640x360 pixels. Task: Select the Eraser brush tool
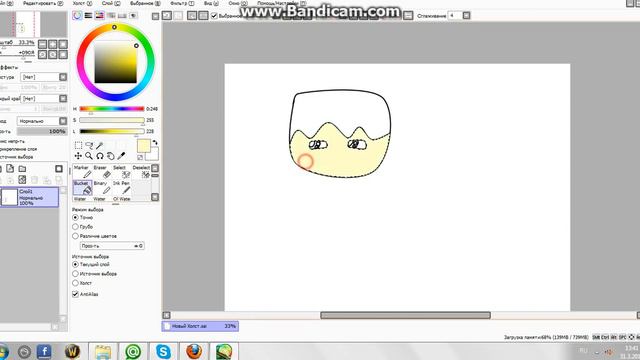pyautogui.click(x=101, y=172)
